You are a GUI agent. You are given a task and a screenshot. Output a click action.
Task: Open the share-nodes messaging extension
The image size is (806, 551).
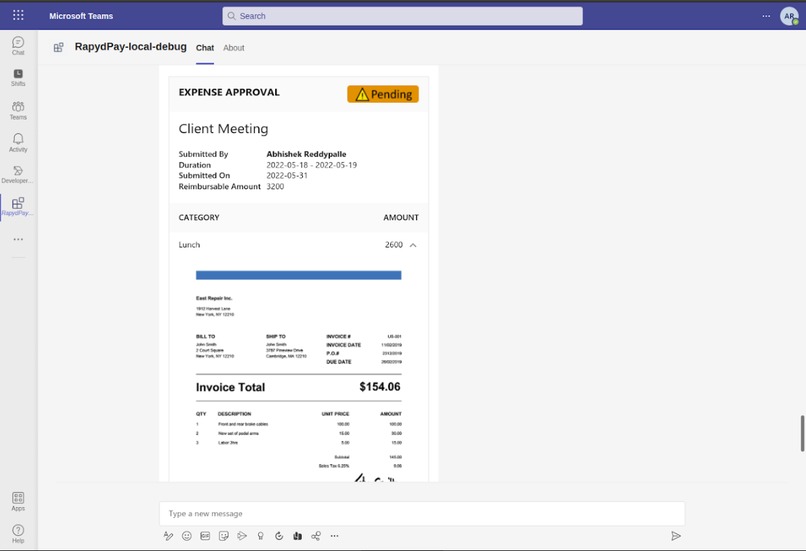point(316,536)
